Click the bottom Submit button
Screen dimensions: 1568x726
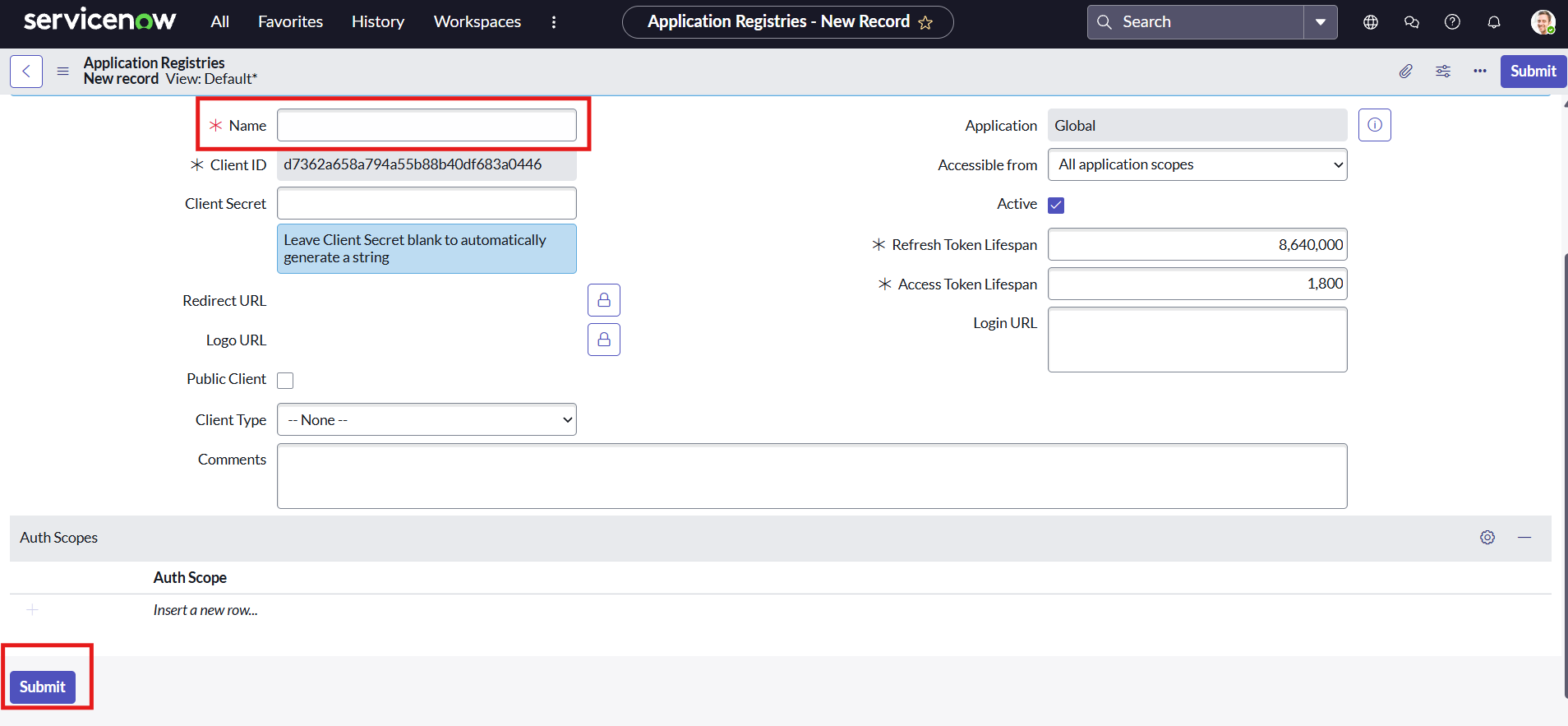43,687
